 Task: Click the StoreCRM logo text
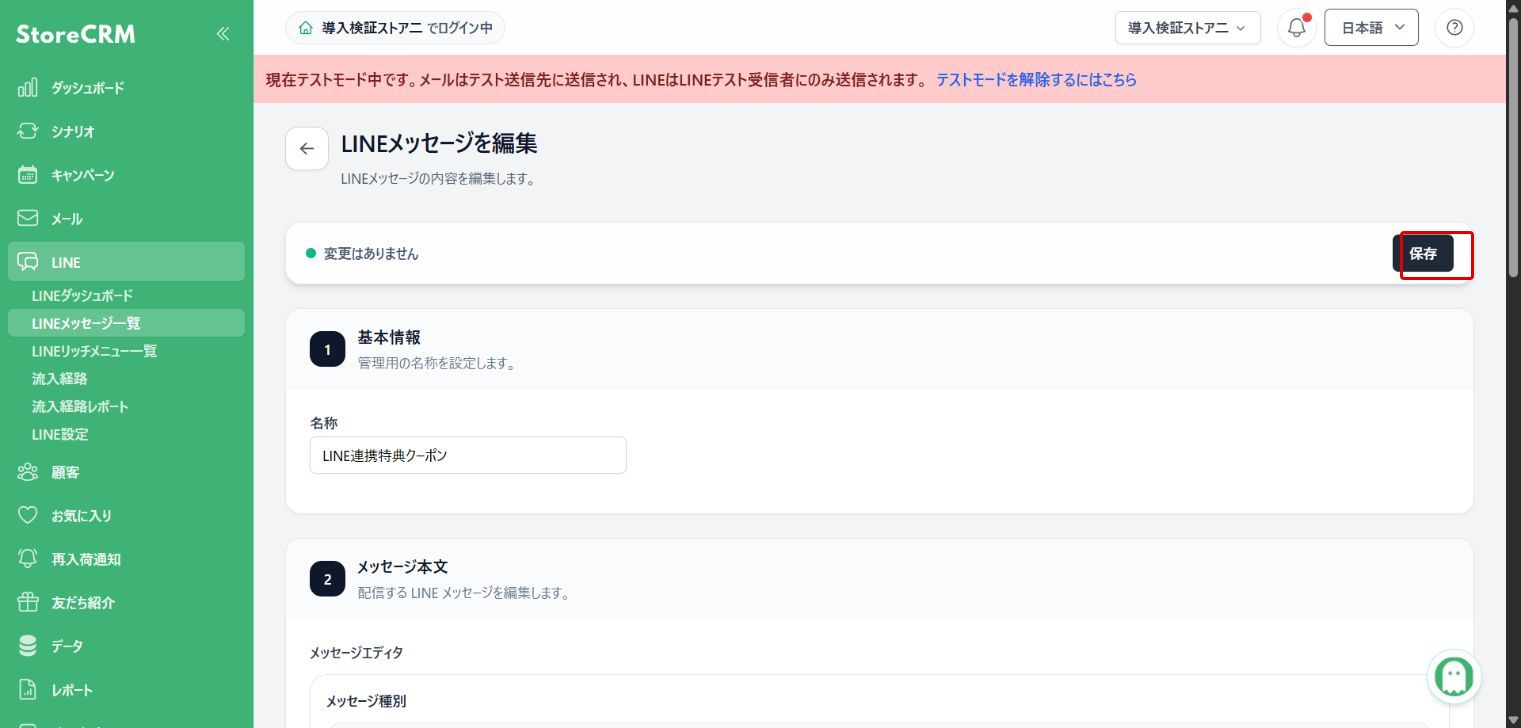click(x=76, y=35)
